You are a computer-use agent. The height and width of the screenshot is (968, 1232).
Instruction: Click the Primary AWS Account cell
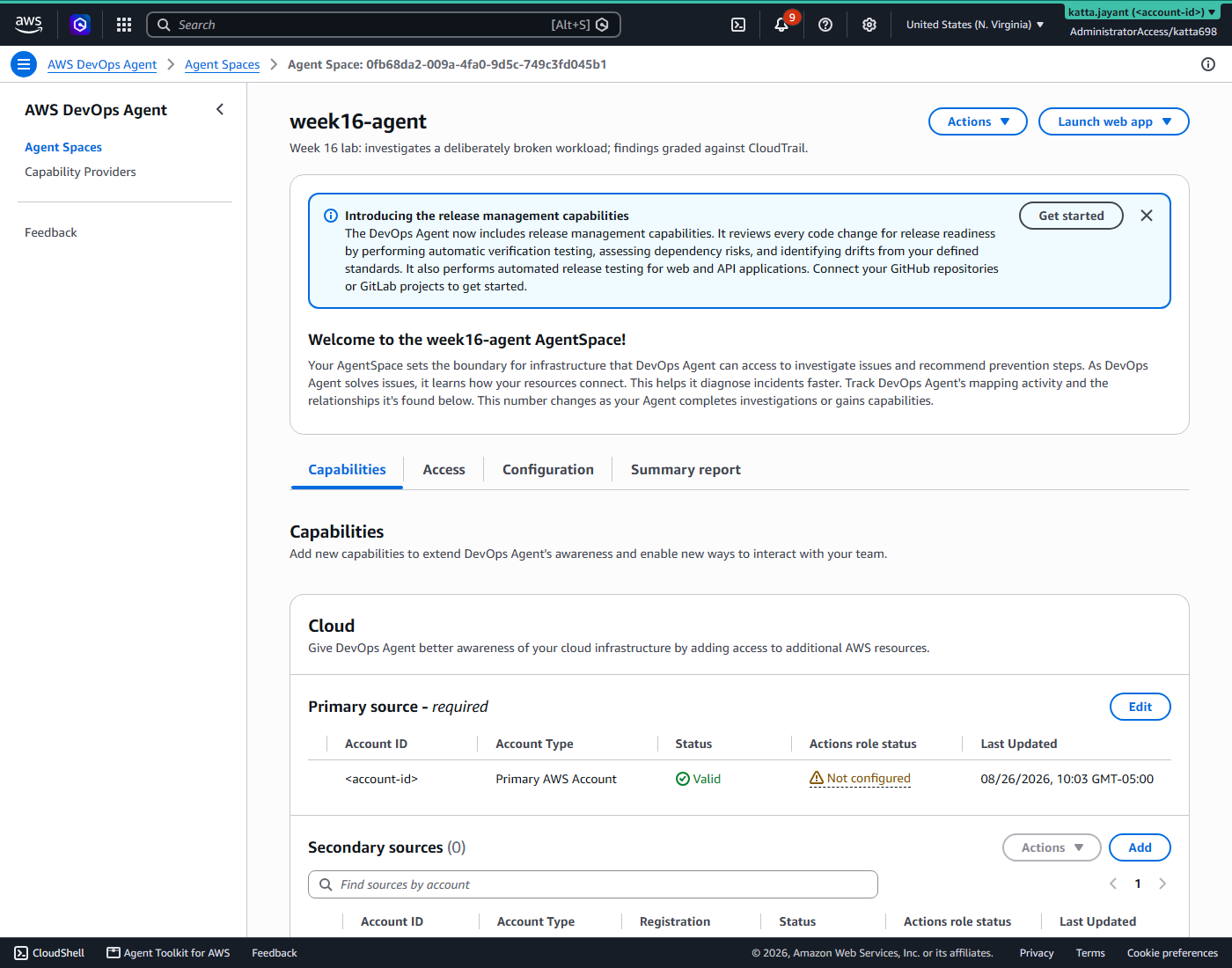coord(556,779)
